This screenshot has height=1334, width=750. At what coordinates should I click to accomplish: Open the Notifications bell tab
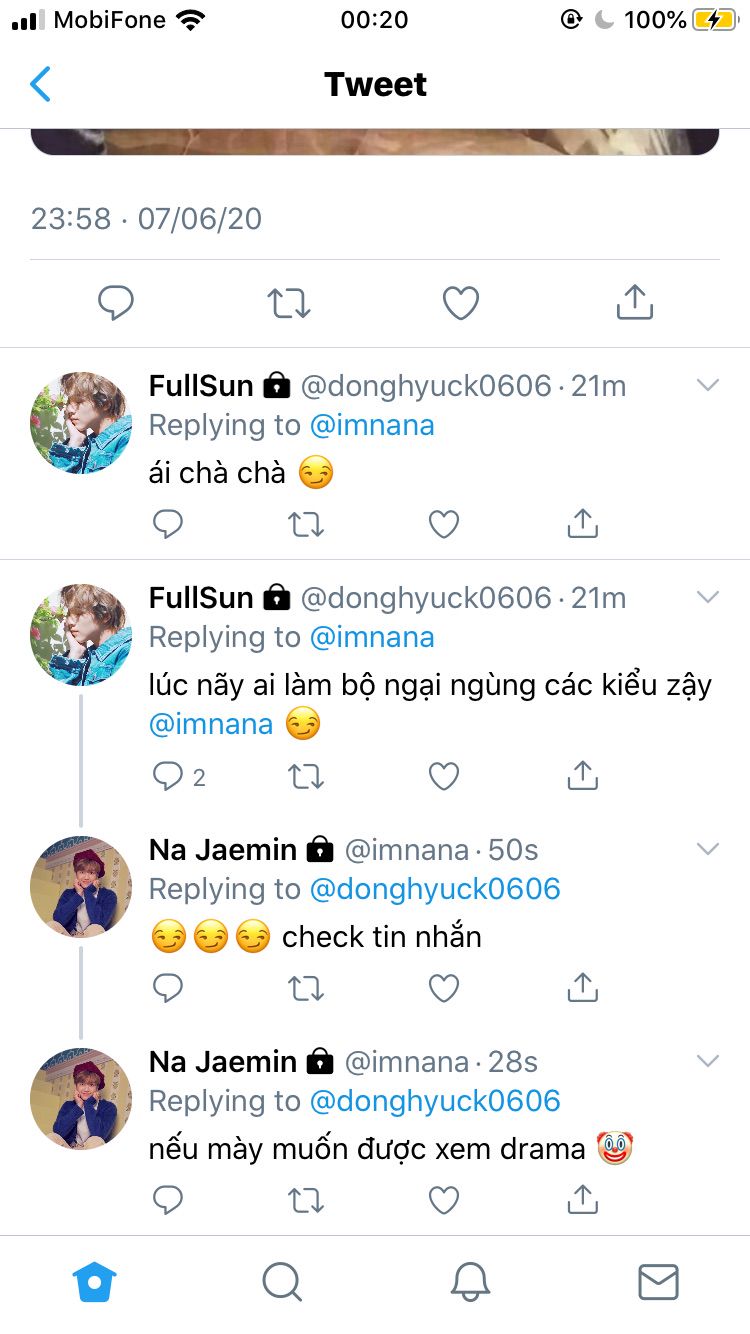(470, 1281)
